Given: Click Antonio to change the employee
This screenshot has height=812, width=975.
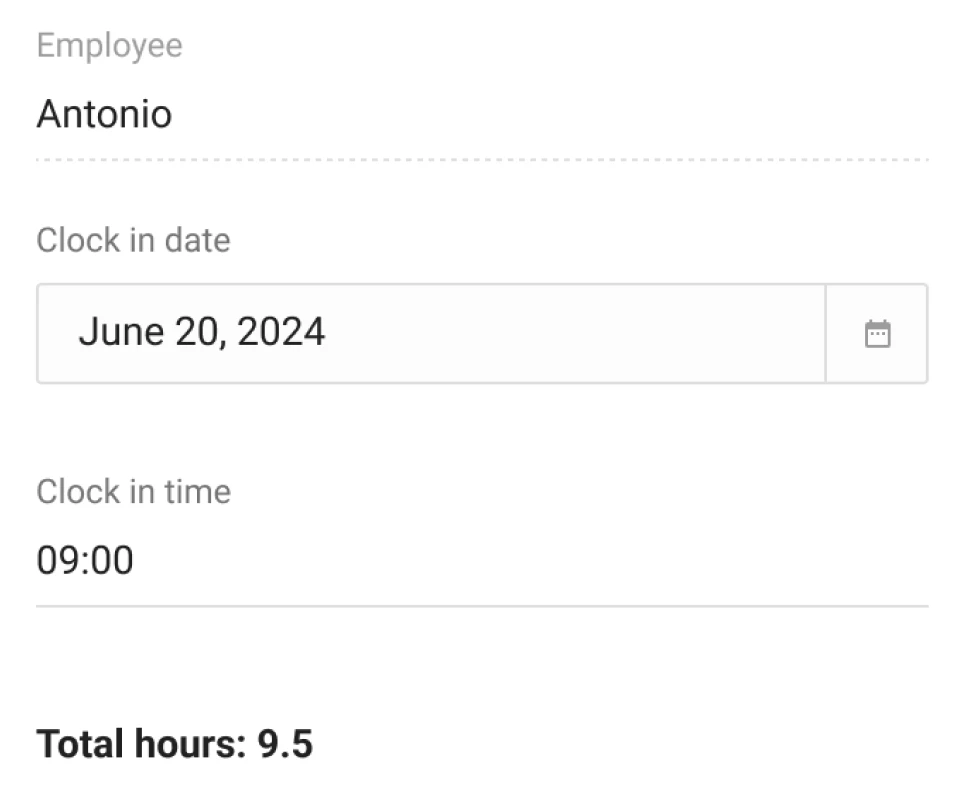Looking at the screenshot, I should (104, 114).
